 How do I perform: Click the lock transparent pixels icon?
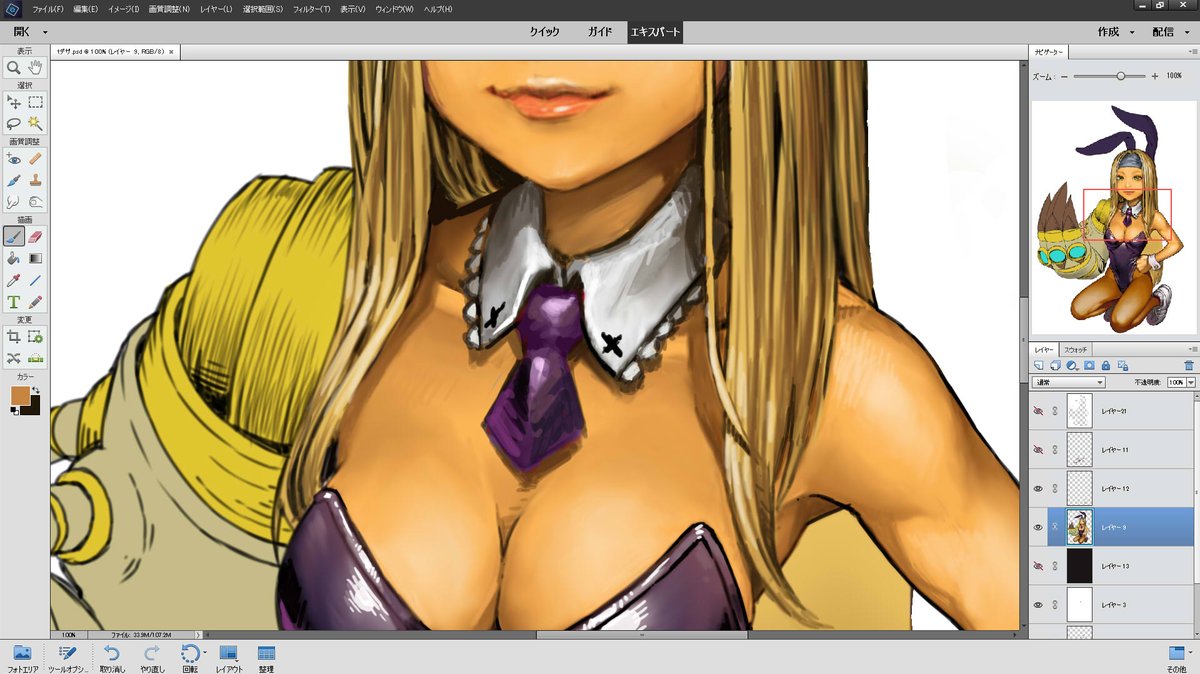click(x=1121, y=366)
